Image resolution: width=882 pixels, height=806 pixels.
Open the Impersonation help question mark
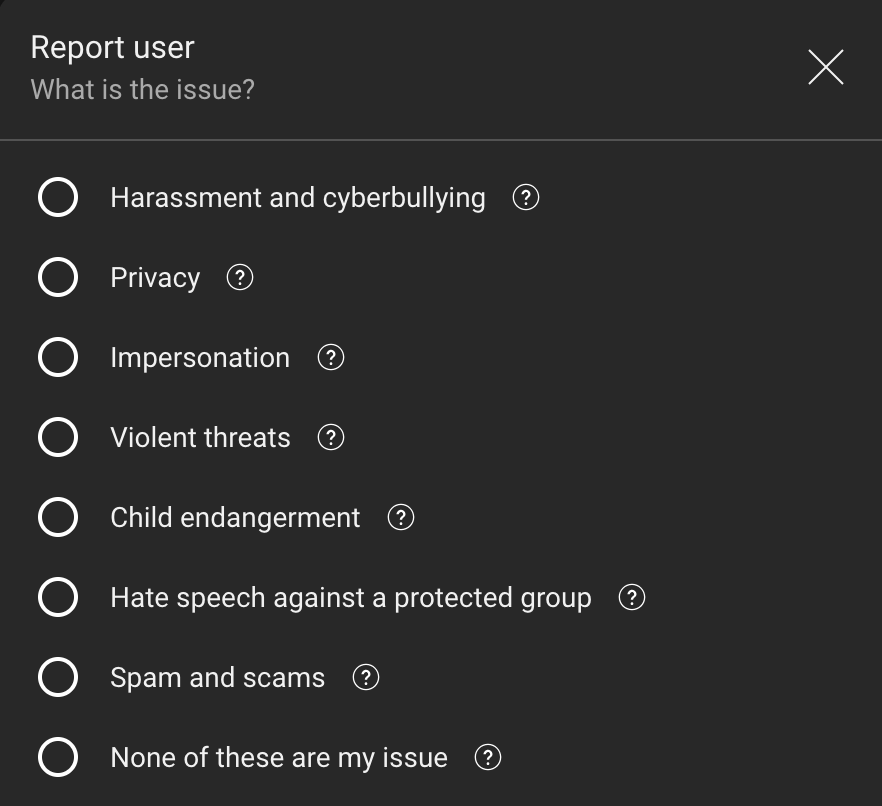[x=330, y=358]
